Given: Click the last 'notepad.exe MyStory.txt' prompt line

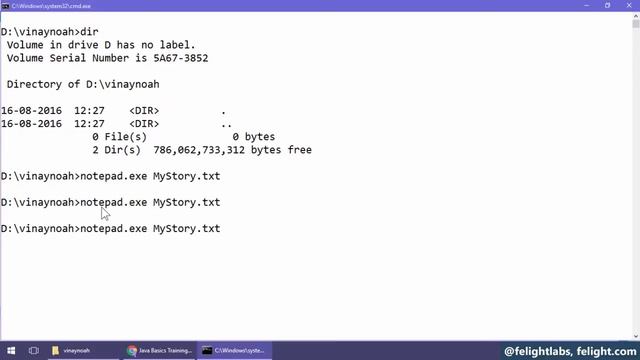Looking at the screenshot, I should click(111, 229).
